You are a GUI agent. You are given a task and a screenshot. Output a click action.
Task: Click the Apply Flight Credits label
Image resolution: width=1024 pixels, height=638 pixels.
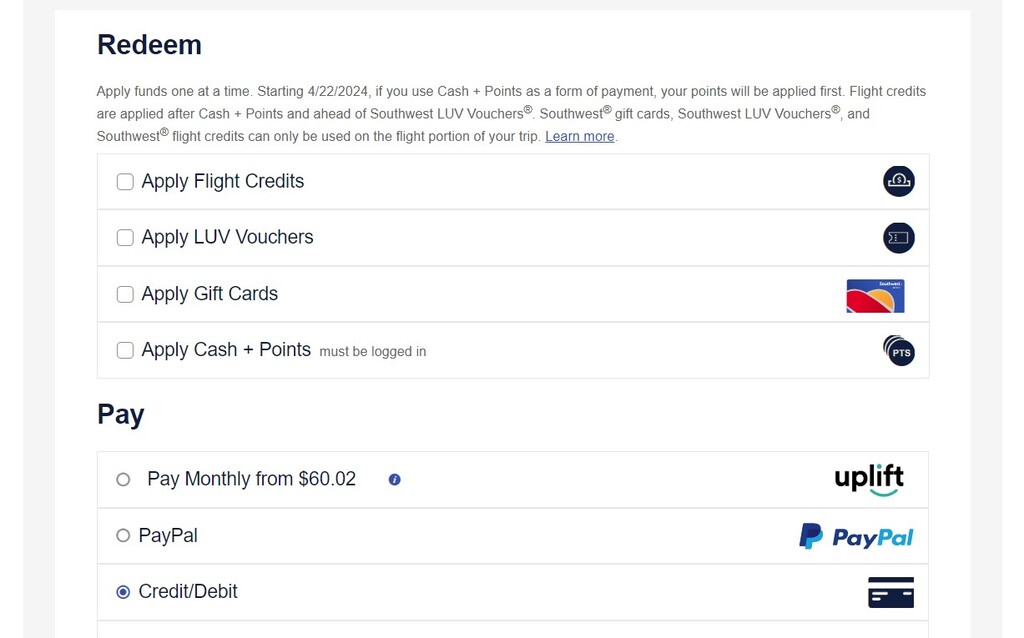[x=223, y=182]
